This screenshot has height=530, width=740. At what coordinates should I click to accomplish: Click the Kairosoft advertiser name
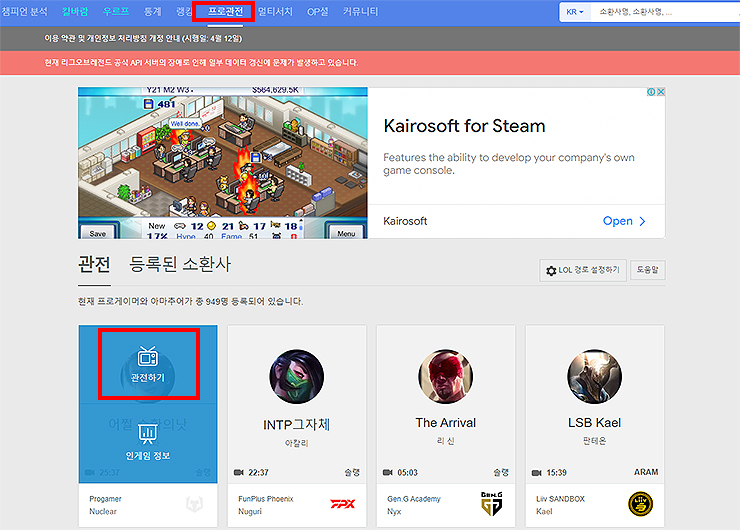[x=405, y=221]
